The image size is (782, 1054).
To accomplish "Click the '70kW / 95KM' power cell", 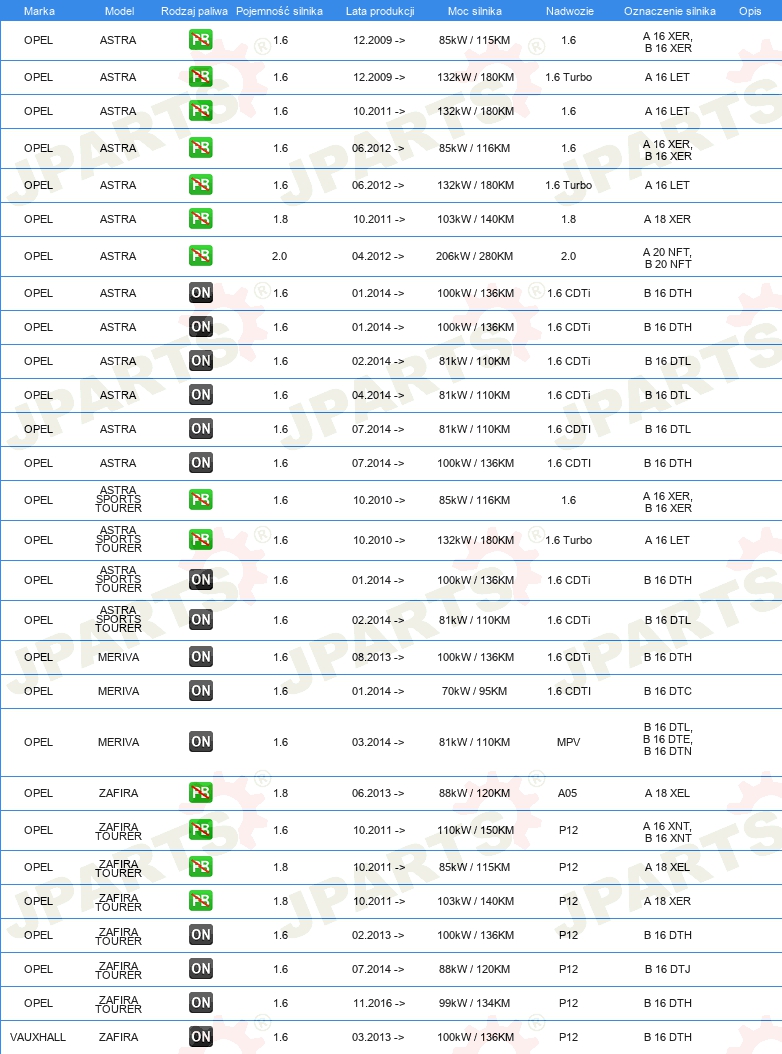I will (x=475, y=691).
